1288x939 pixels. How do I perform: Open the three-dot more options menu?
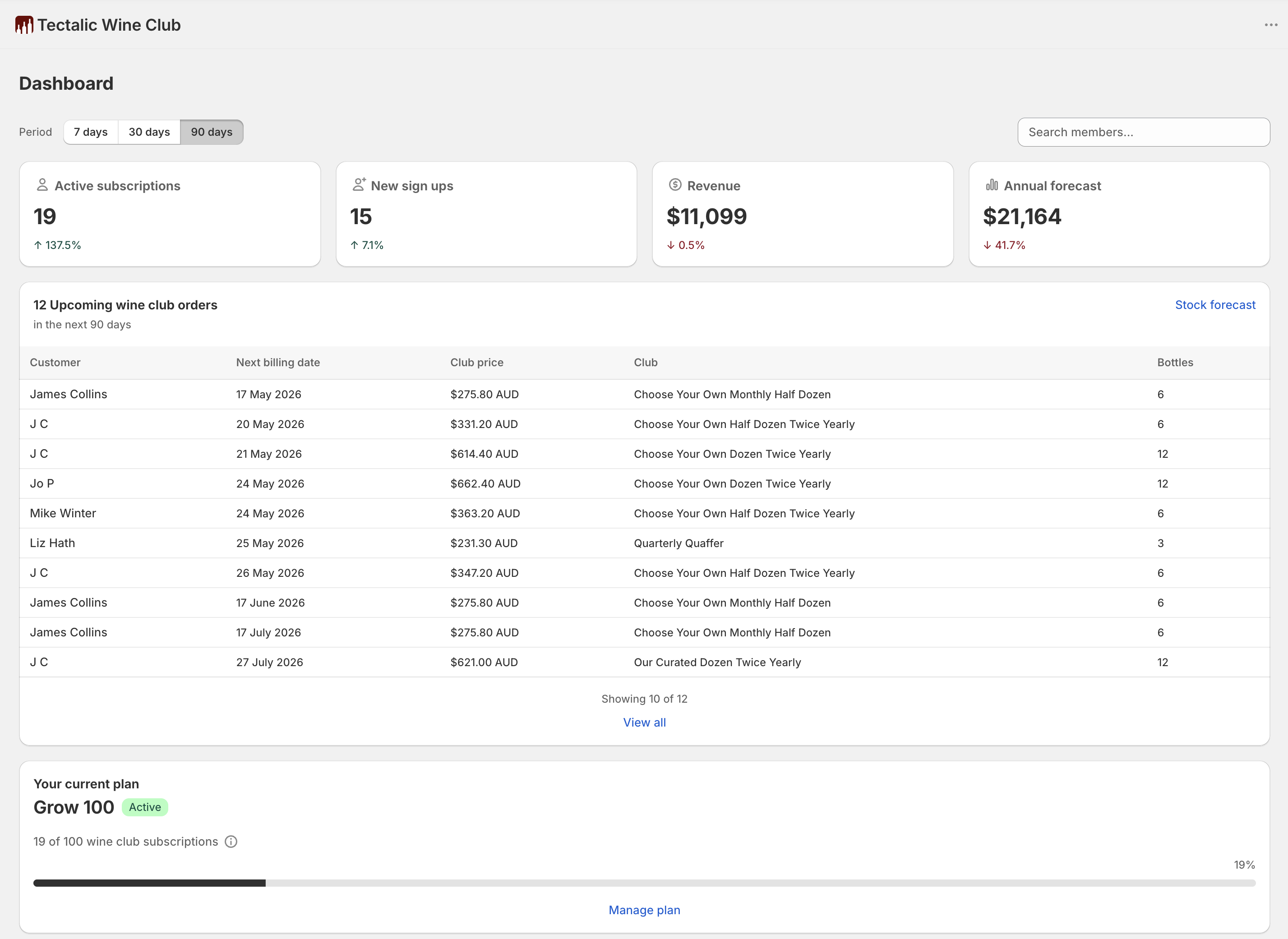[1271, 25]
